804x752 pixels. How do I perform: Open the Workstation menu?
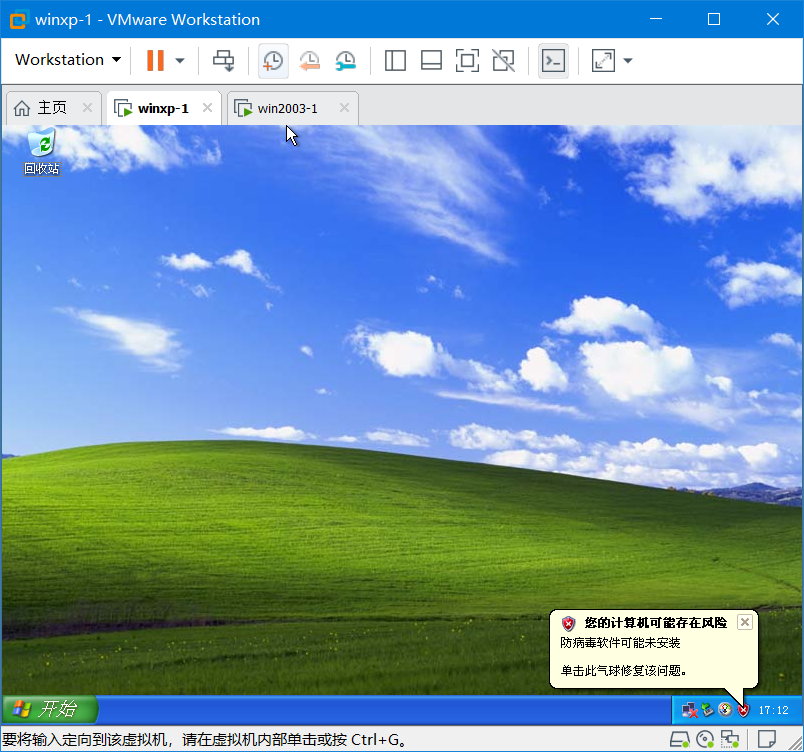(x=68, y=60)
